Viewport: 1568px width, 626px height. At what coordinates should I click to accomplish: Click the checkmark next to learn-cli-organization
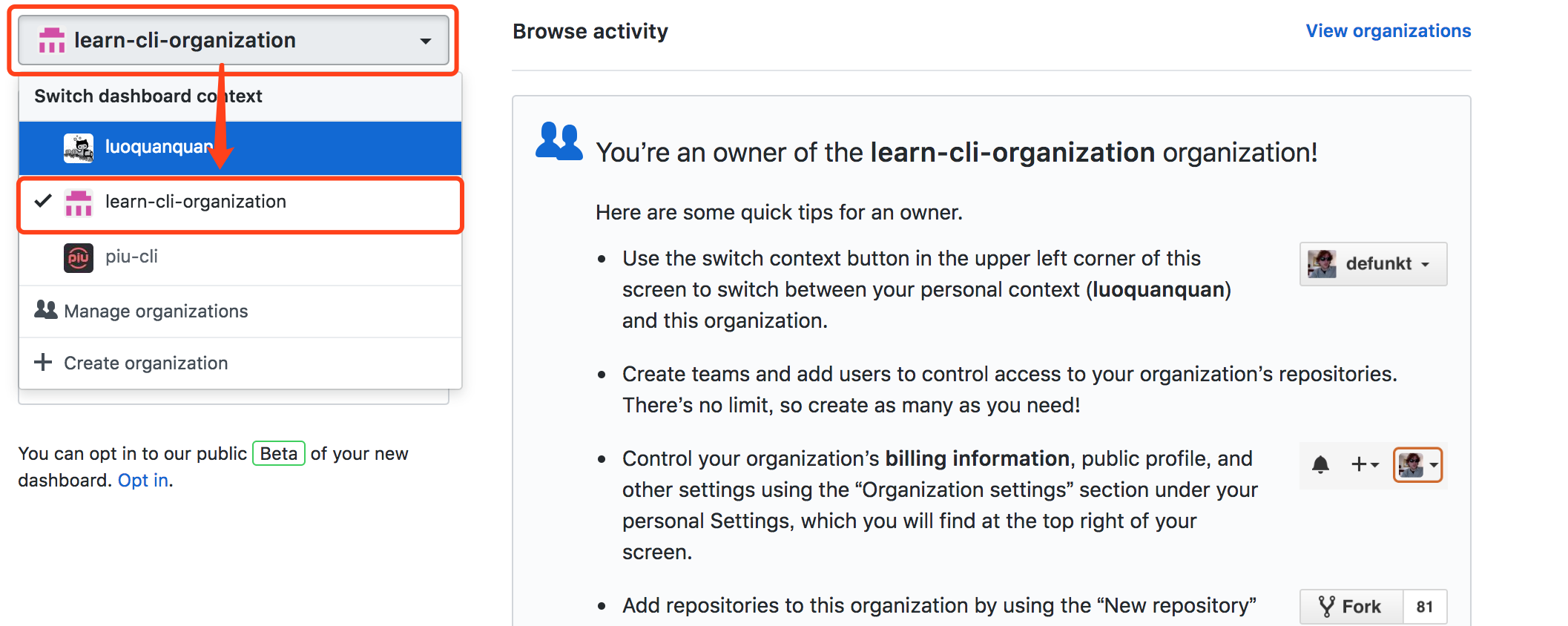click(43, 201)
